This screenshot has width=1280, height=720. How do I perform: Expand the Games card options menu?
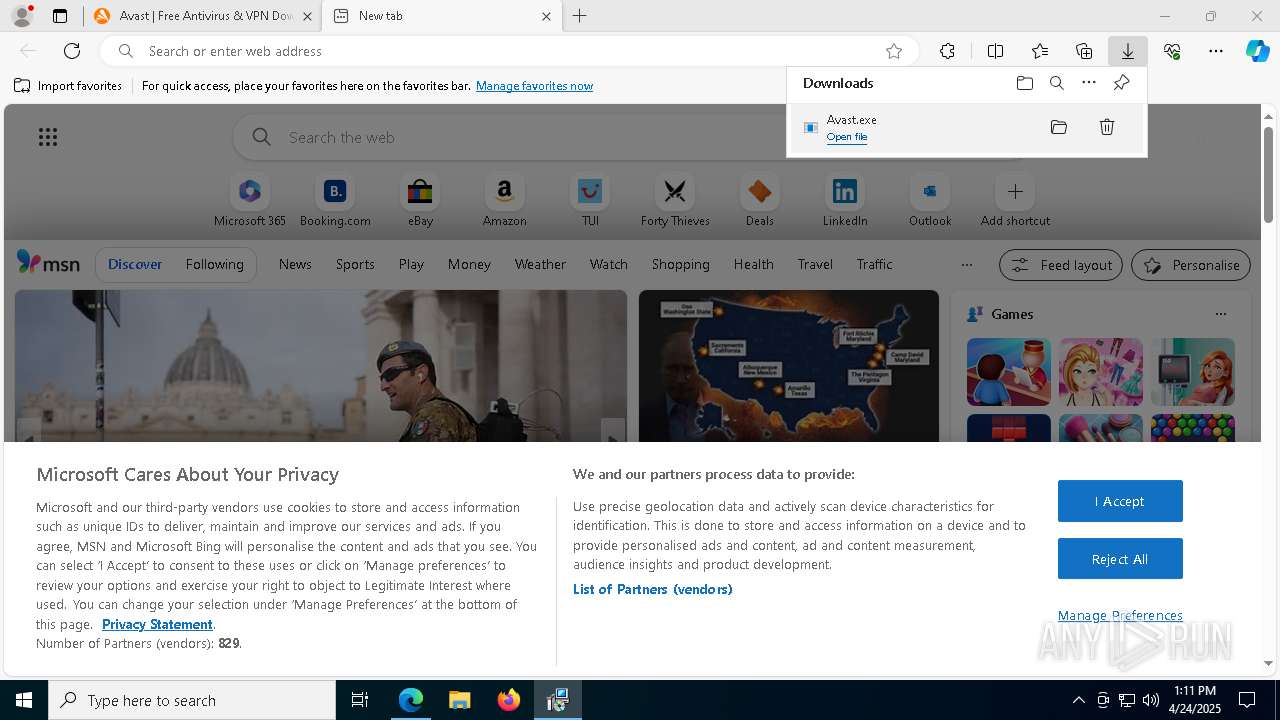point(1220,314)
